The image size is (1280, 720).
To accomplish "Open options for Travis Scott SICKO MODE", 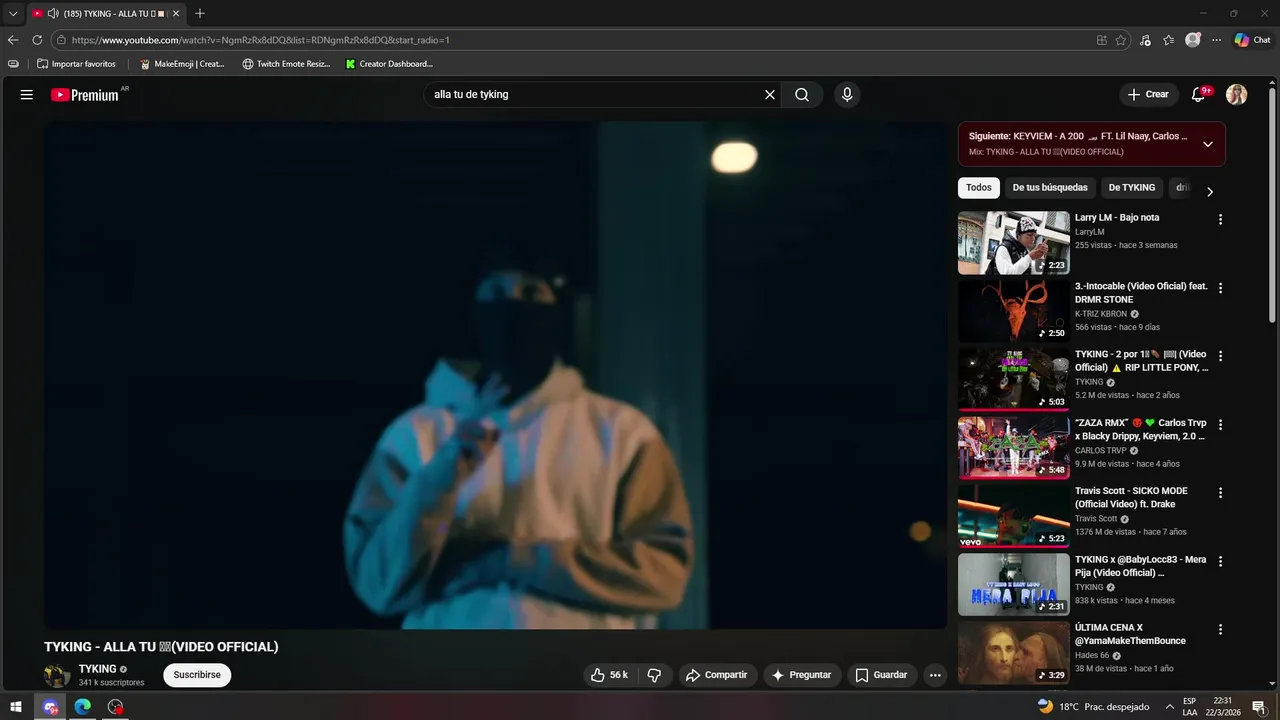I will pyautogui.click(x=1220, y=493).
